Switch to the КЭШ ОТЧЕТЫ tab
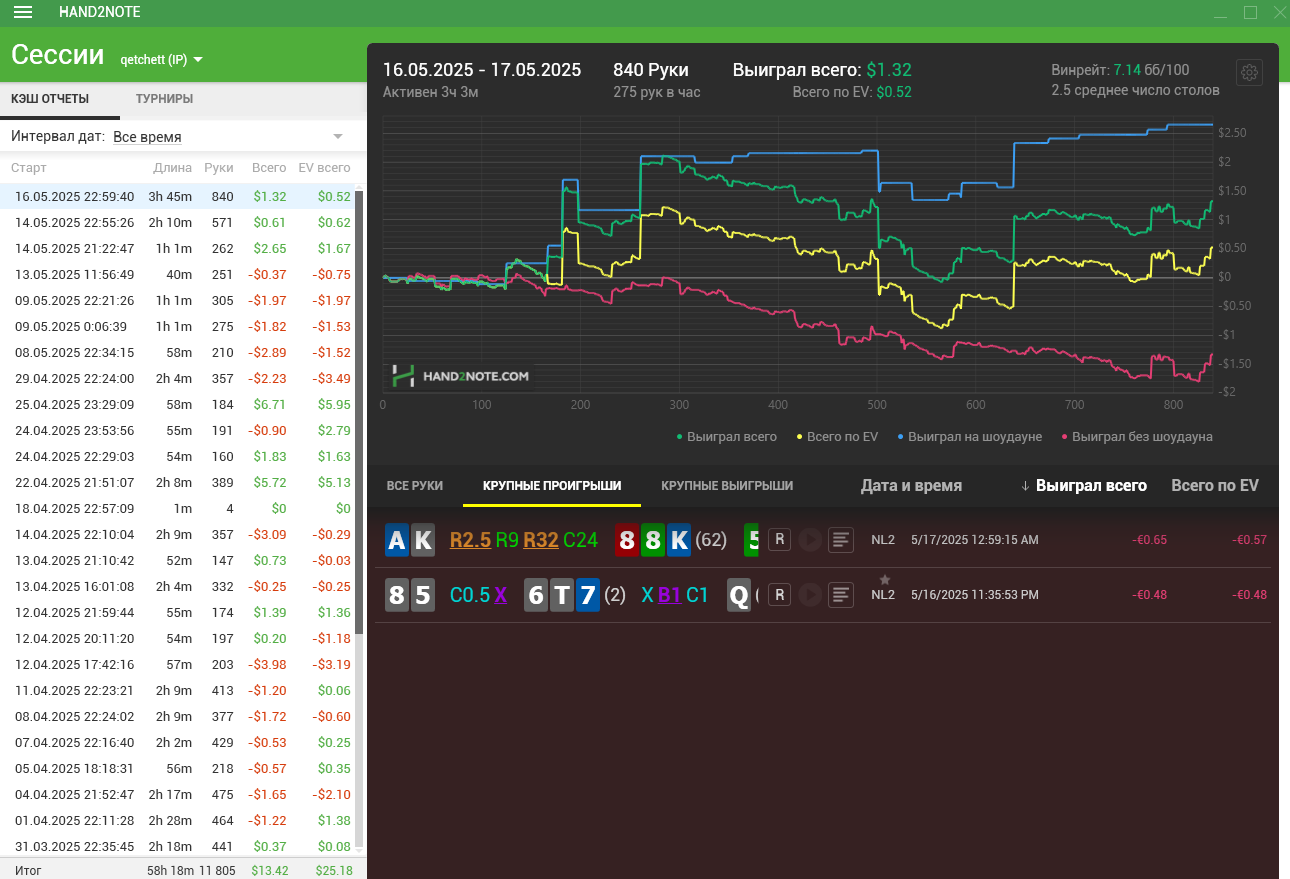1290x879 pixels. pyautogui.click(x=50, y=99)
